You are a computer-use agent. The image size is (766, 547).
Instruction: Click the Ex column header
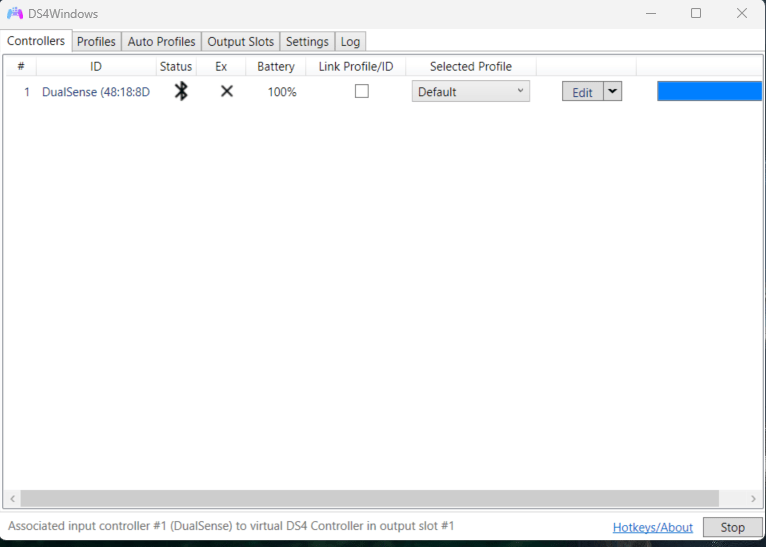pyautogui.click(x=221, y=66)
